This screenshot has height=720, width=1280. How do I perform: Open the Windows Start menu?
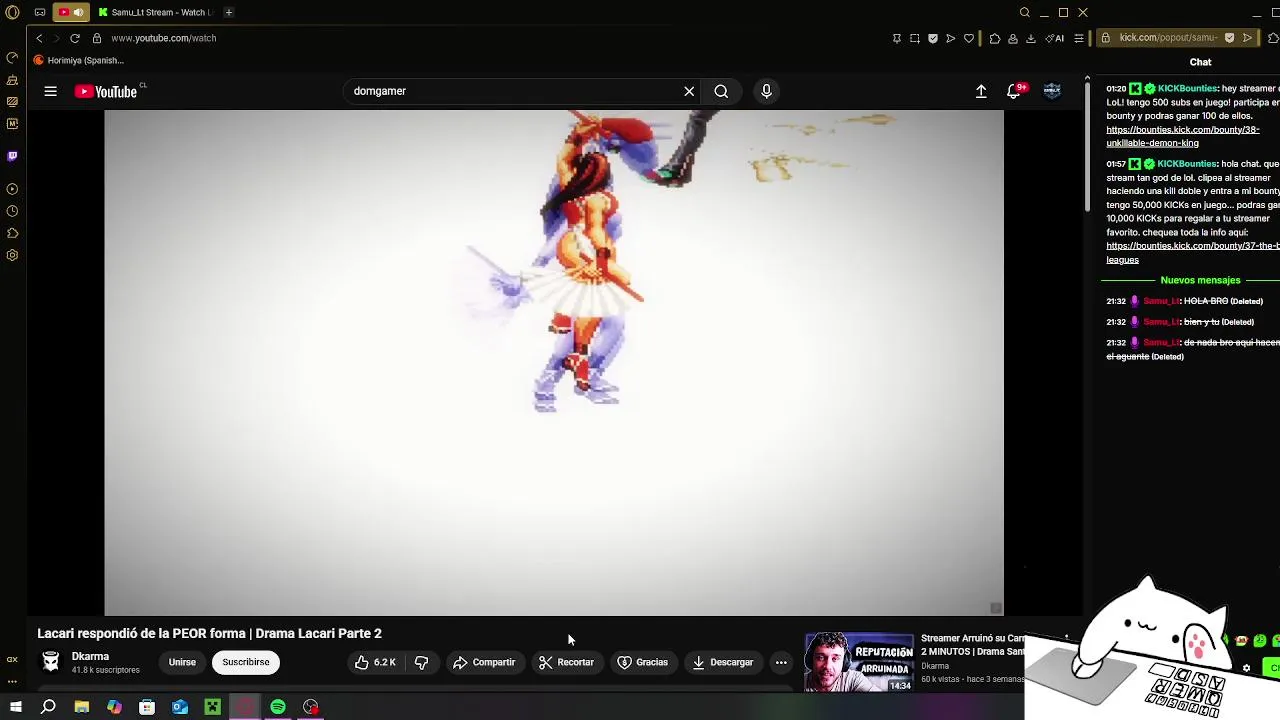click(15, 707)
